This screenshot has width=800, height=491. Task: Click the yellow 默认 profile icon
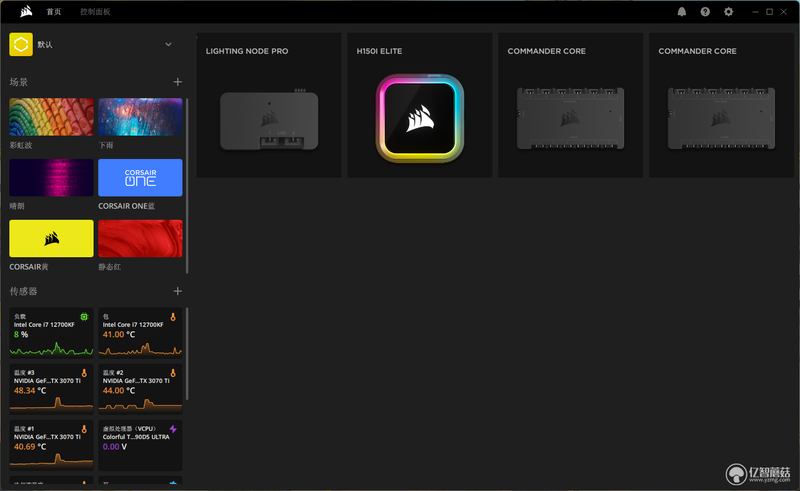click(x=21, y=44)
